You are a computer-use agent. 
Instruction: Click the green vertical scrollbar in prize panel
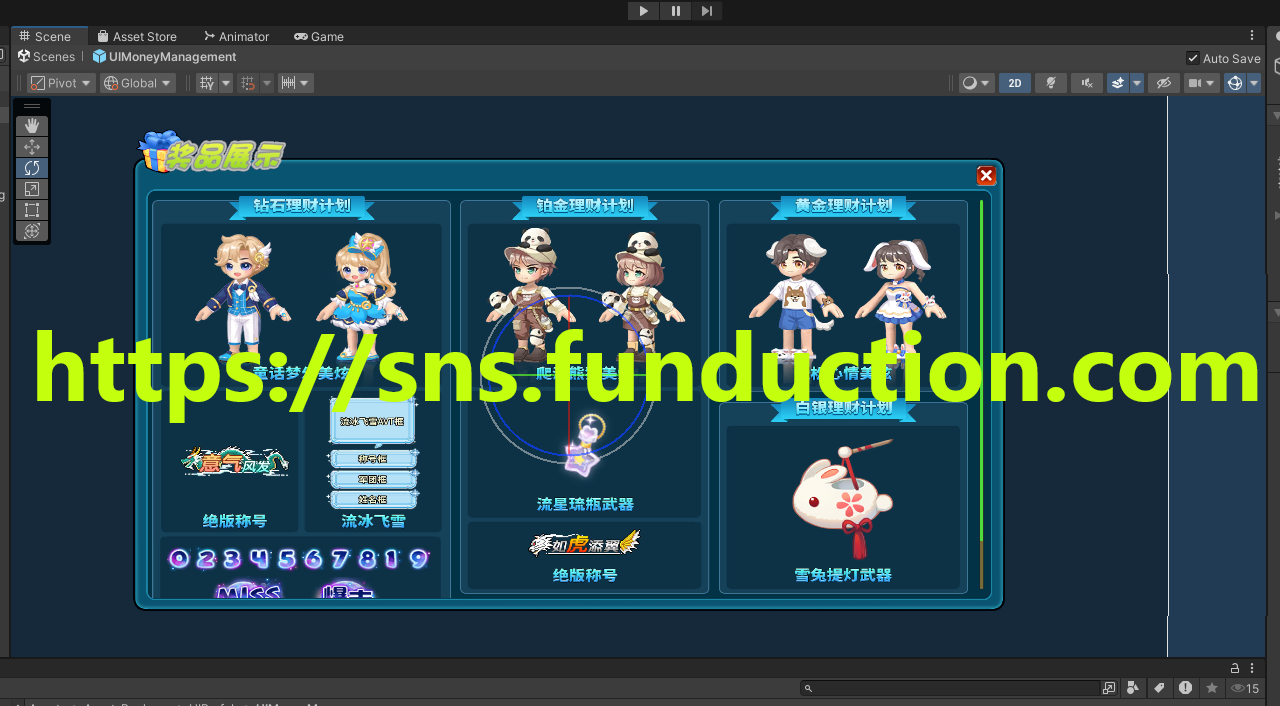pos(982,372)
